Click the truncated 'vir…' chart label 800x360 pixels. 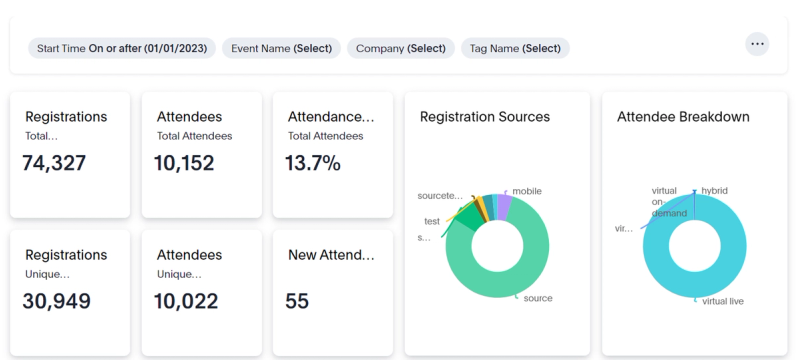coord(623,229)
